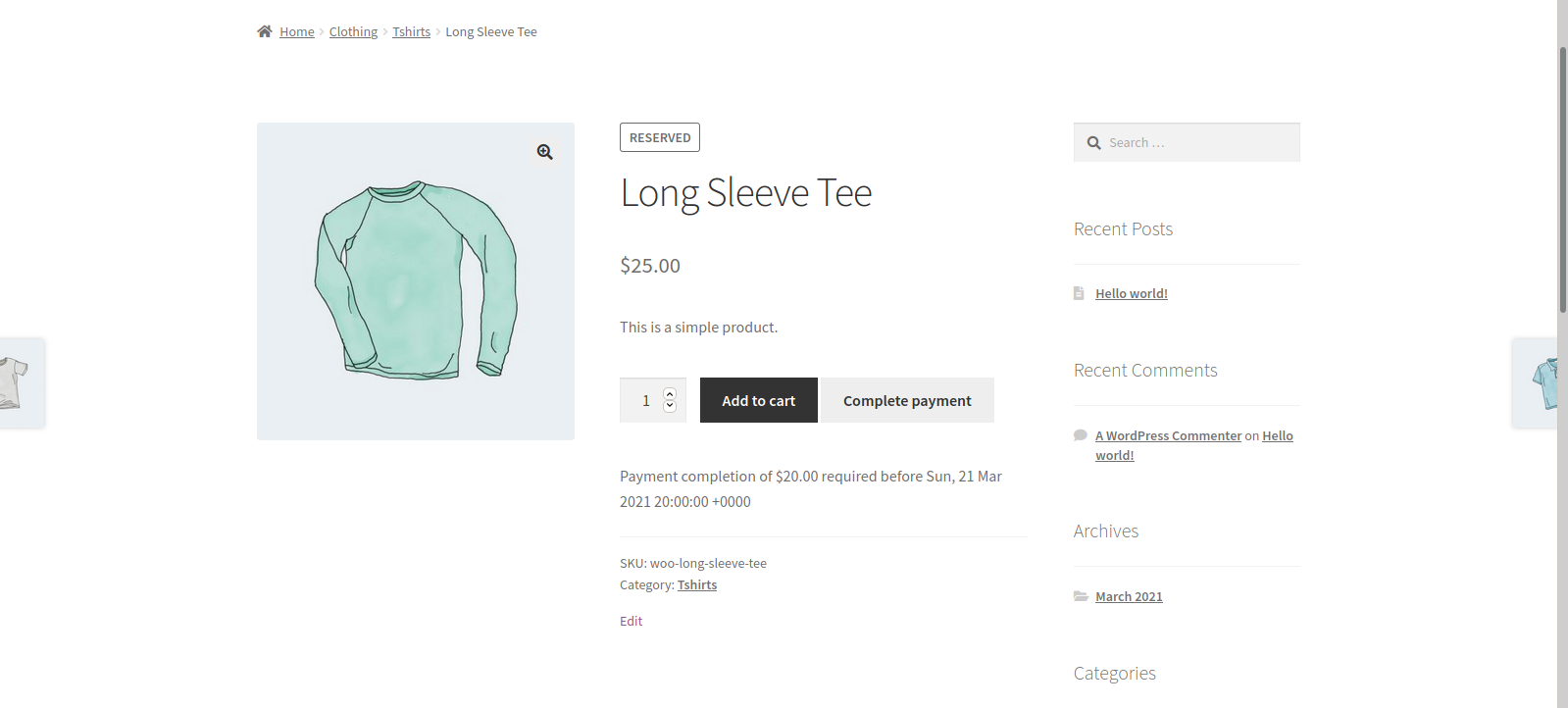This screenshot has height=708, width=1568.
Task: Click the document icon beside Hello world!
Action: (x=1079, y=293)
